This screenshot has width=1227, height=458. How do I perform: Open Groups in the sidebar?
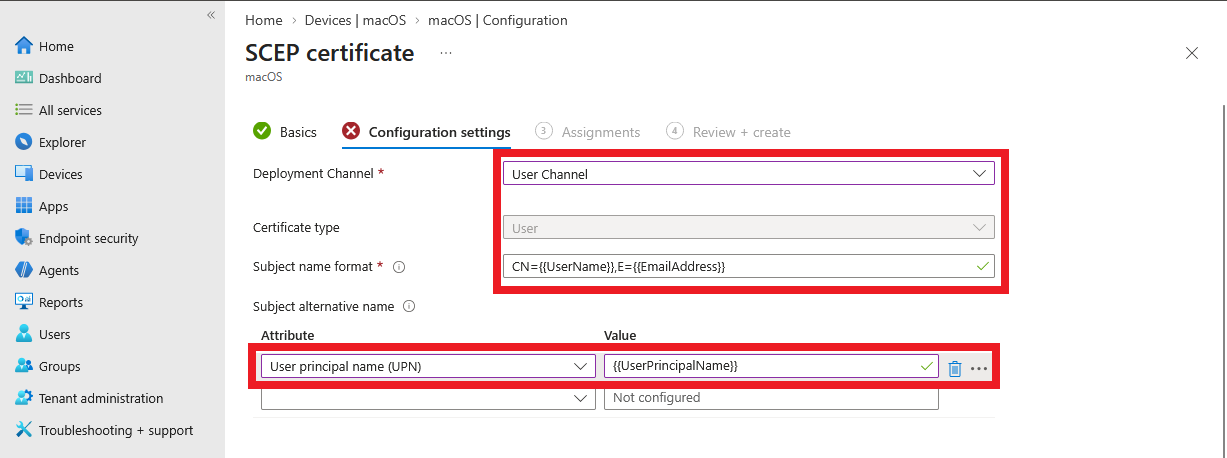(x=60, y=366)
